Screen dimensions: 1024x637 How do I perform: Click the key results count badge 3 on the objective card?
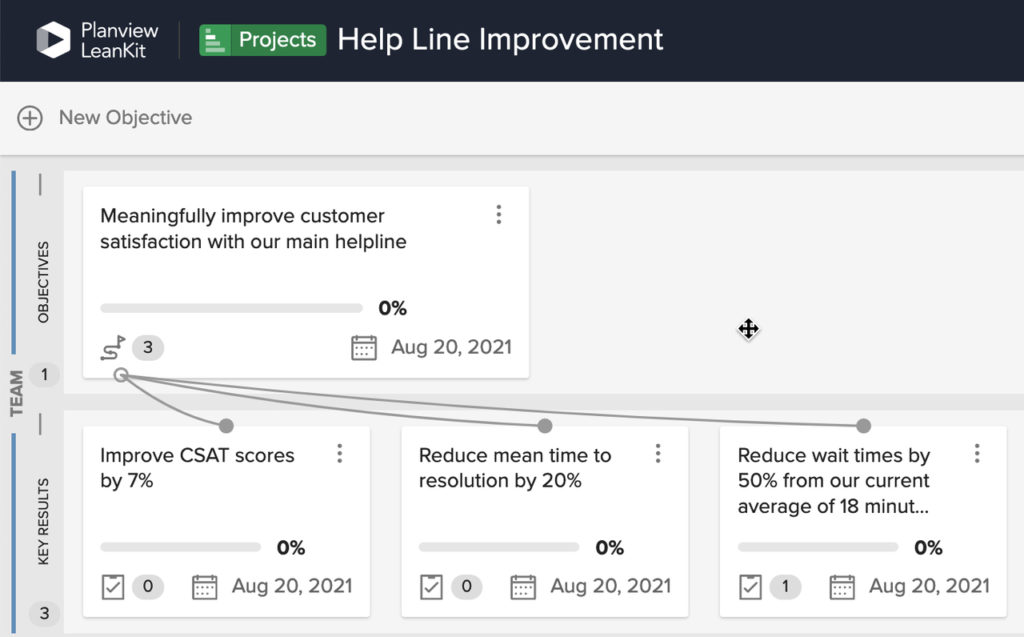[x=148, y=348]
